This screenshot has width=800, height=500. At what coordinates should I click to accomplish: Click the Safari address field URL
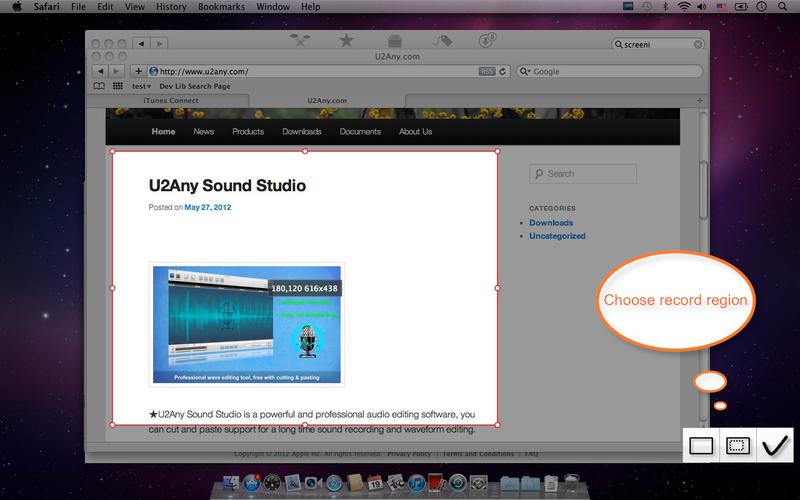[x=204, y=71]
